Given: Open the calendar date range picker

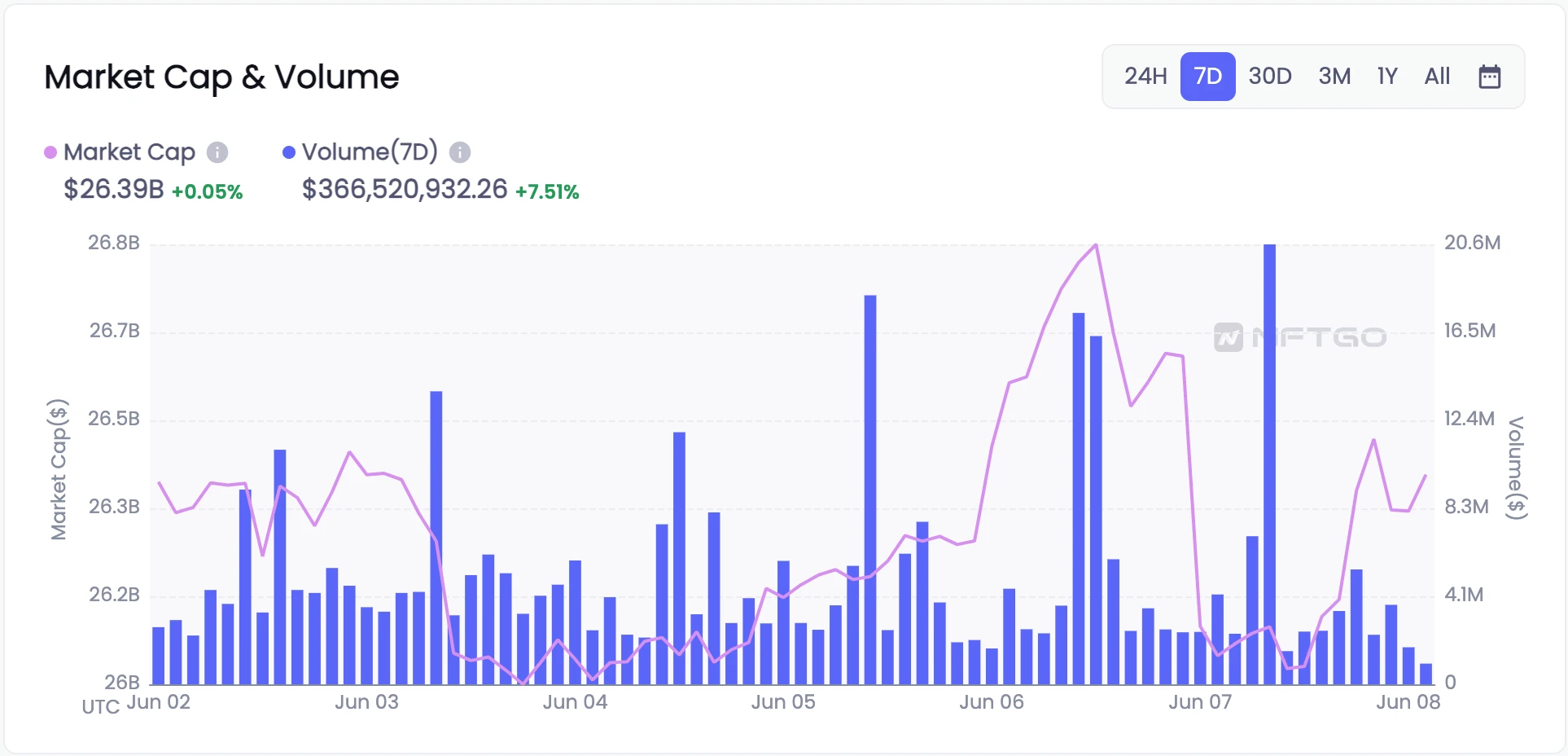Looking at the screenshot, I should 1489,77.
